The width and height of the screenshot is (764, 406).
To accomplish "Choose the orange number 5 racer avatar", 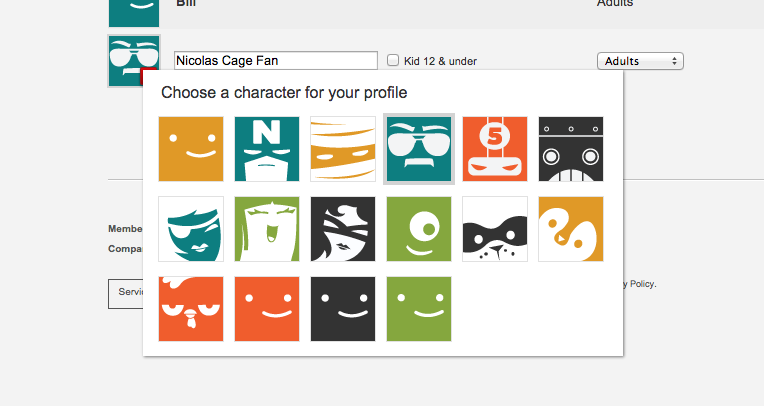I will pyautogui.click(x=495, y=149).
